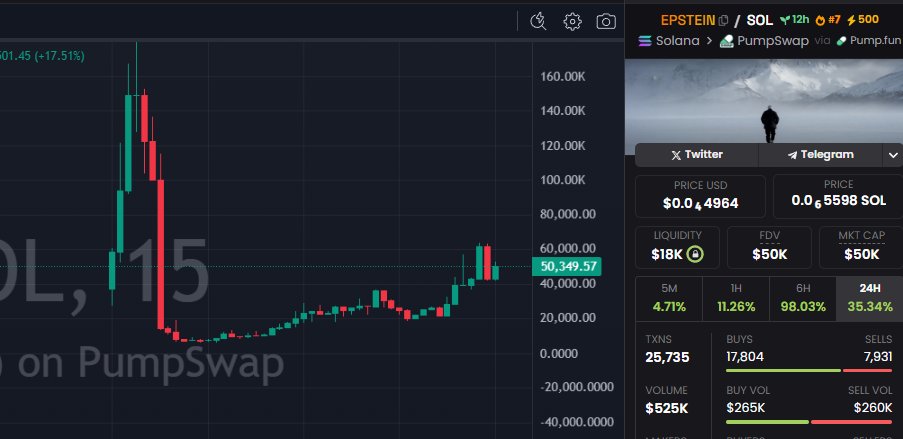Select the 24H timeframe tab
The height and width of the screenshot is (439, 903).
(x=870, y=299)
